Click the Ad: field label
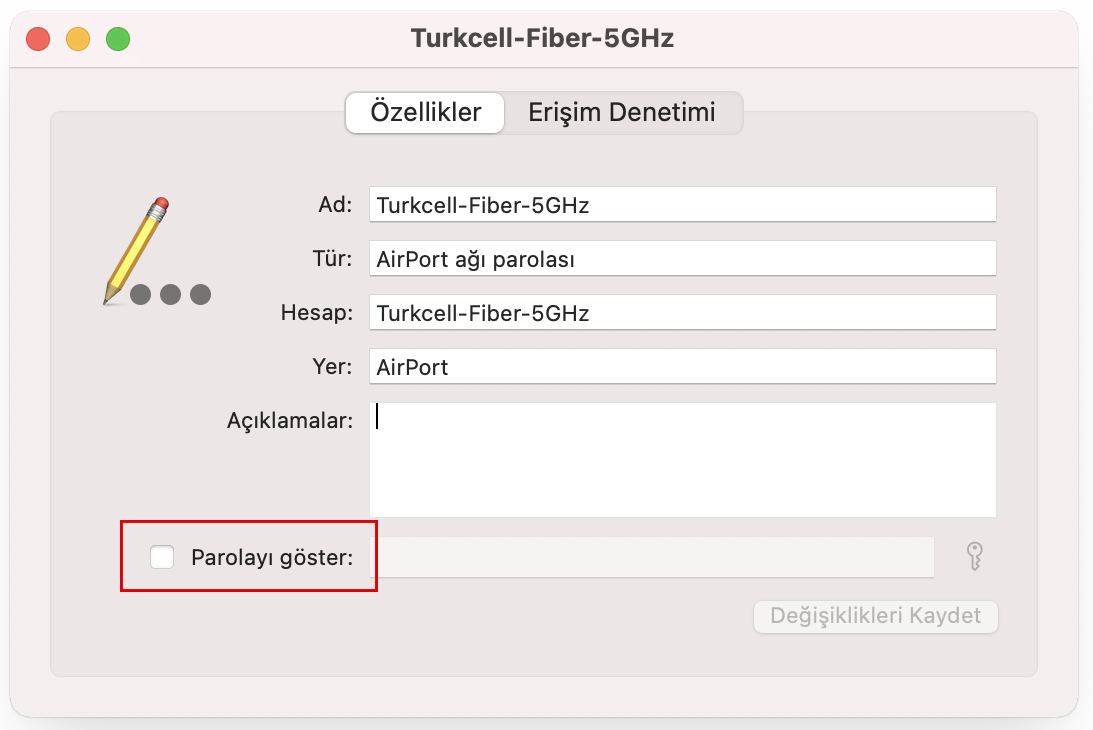 coord(335,204)
